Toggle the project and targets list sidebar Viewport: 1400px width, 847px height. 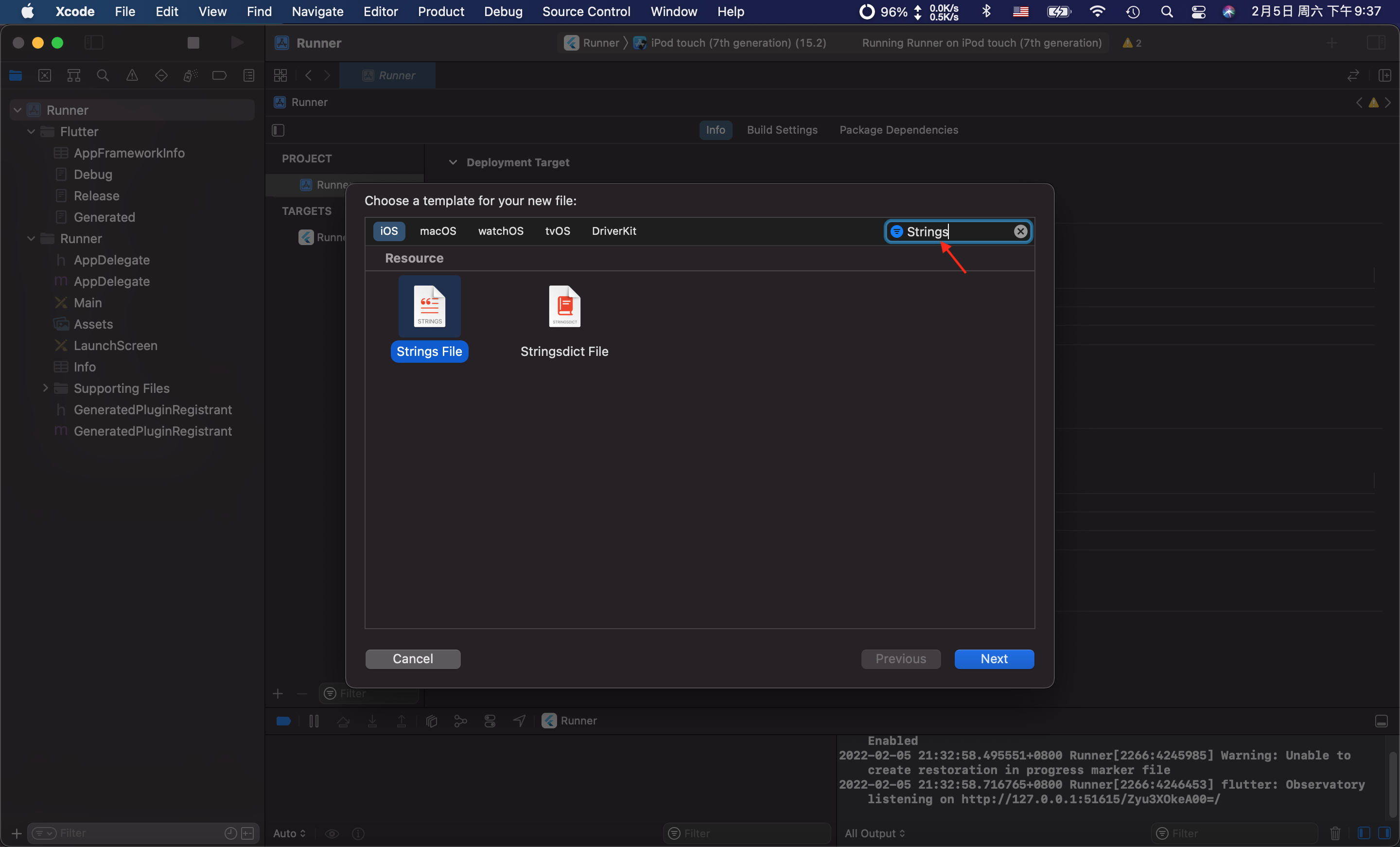pyautogui.click(x=279, y=130)
